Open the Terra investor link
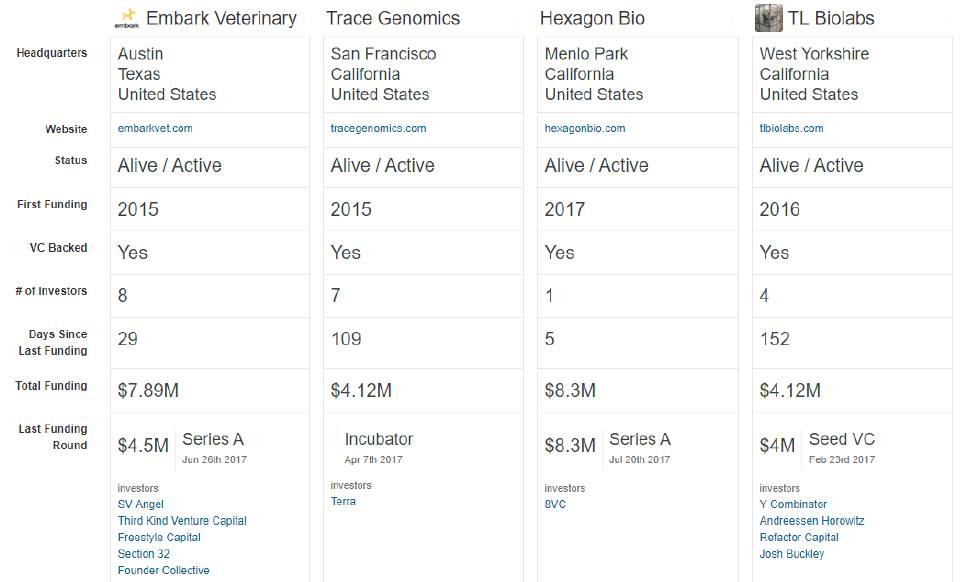965x582 pixels. [343, 502]
